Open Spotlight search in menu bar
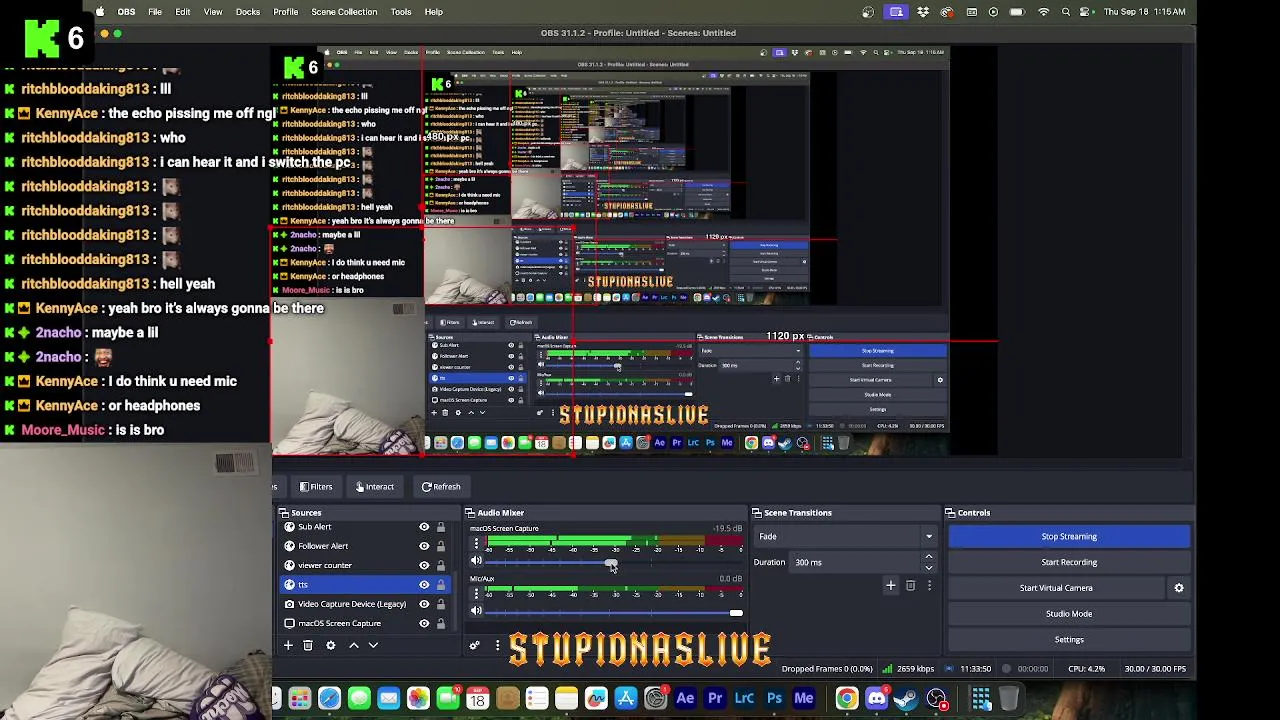The height and width of the screenshot is (720, 1280). pos(1066,12)
